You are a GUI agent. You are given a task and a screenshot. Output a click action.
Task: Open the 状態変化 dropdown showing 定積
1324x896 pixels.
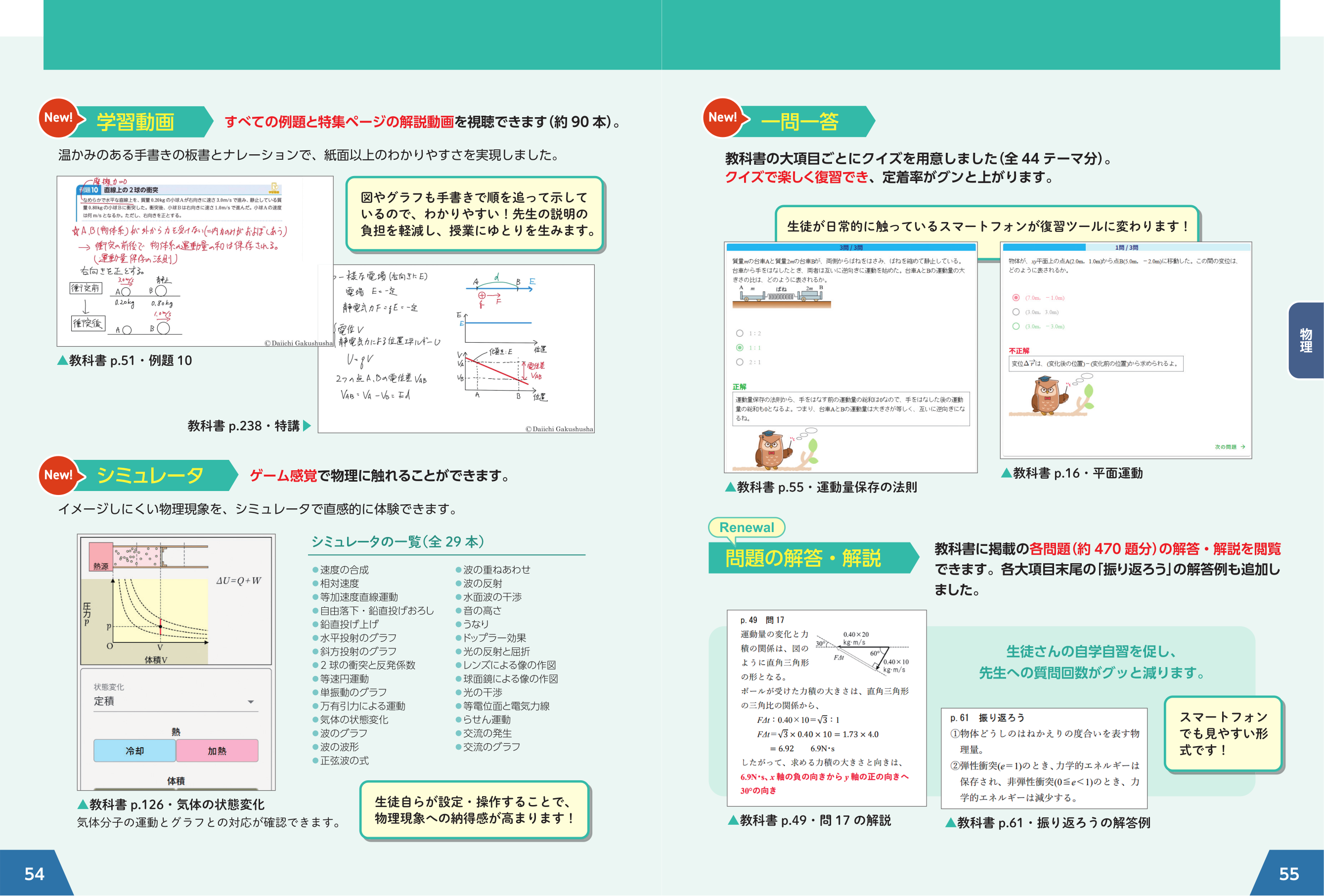click(x=176, y=702)
